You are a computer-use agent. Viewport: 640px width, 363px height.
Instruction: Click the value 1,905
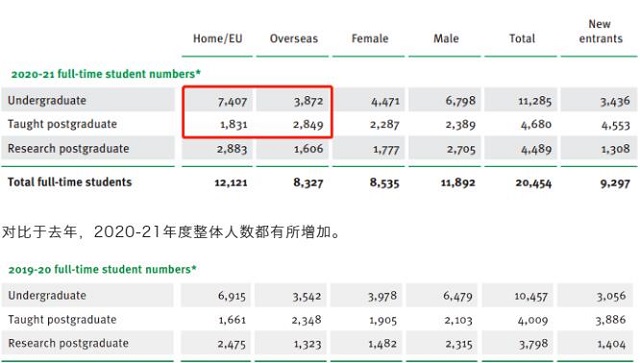coord(383,321)
